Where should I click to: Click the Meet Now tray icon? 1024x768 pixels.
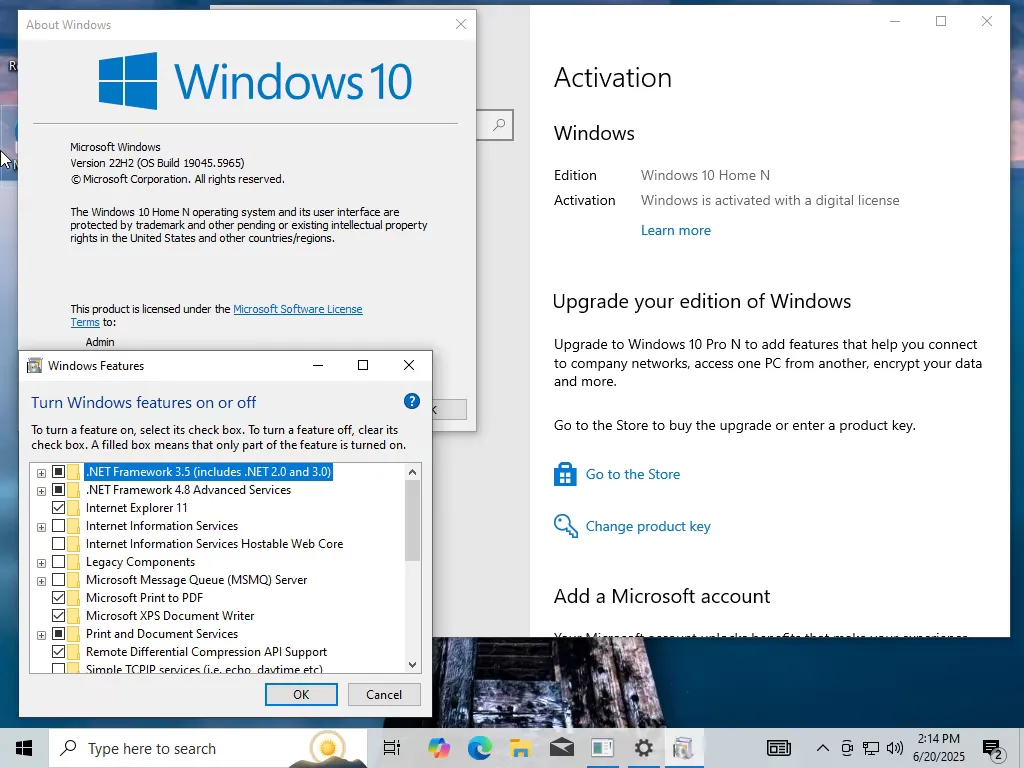(x=847, y=748)
